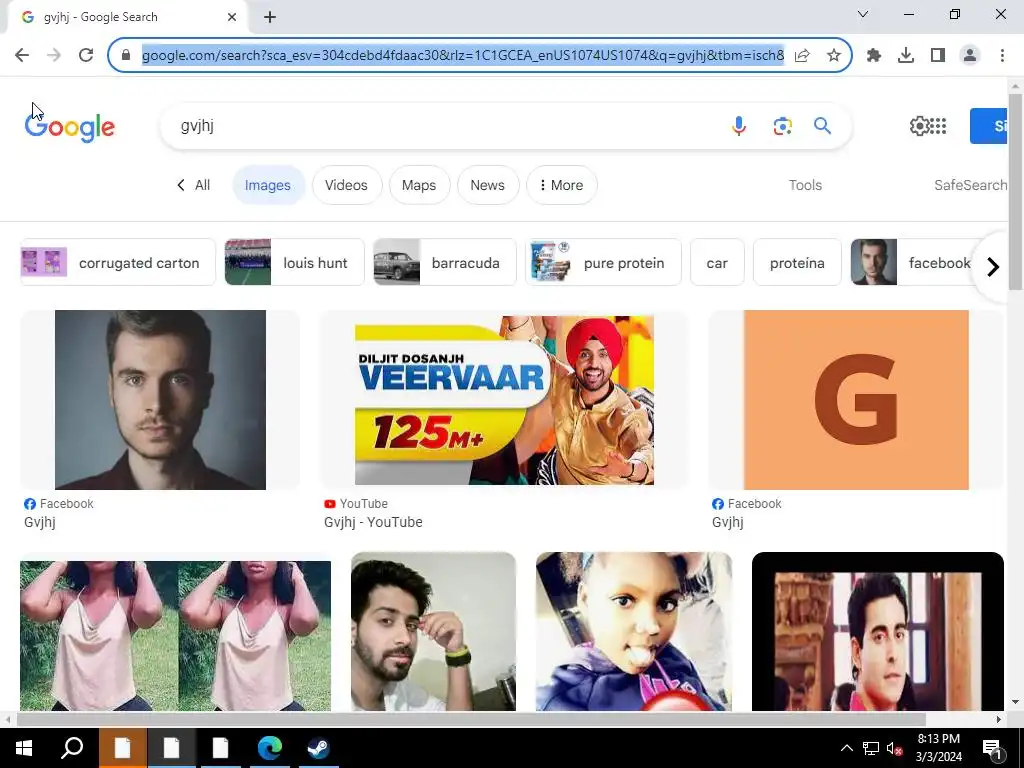
Task: Open Chrome downloads
Action: [906, 55]
